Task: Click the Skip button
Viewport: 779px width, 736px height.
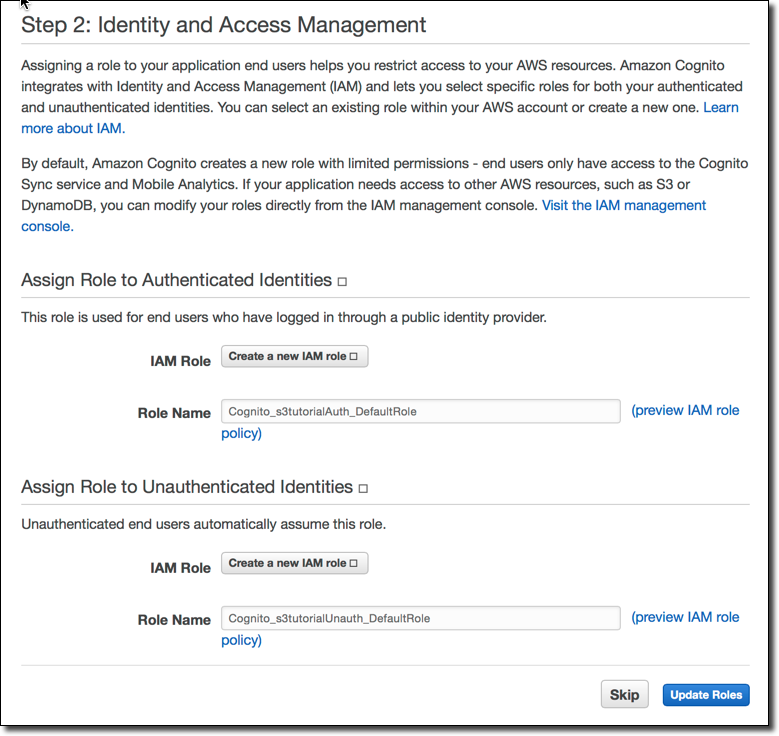Action: click(624, 694)
